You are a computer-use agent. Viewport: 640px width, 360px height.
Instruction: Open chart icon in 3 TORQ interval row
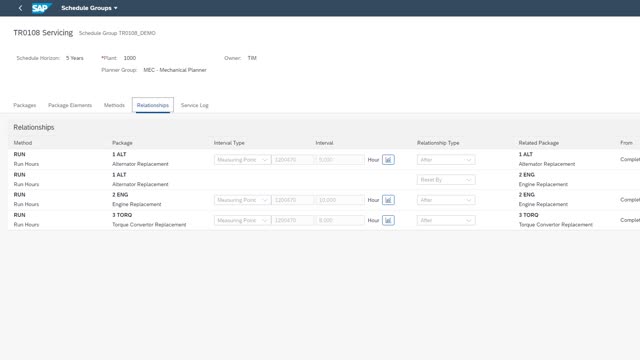click(388, 220)
